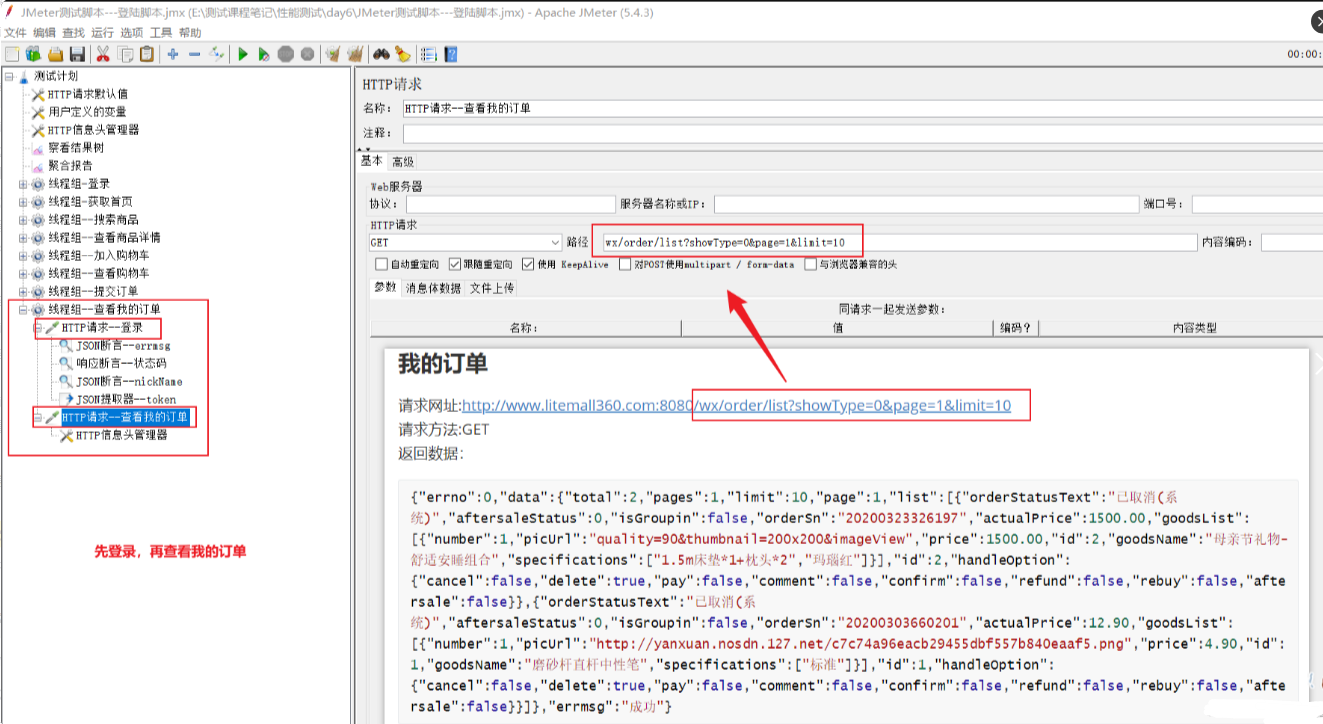
Task: Click the Paste clipboard icon
Action: click(x=147, y=54)
